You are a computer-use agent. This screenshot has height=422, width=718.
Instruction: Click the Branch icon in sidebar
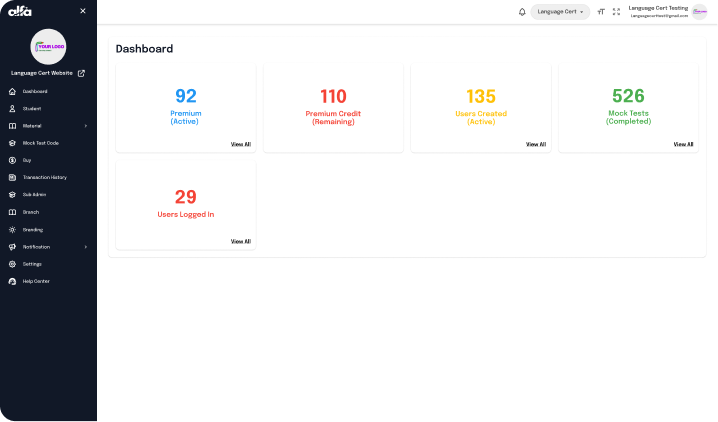(x=12, y=212)
